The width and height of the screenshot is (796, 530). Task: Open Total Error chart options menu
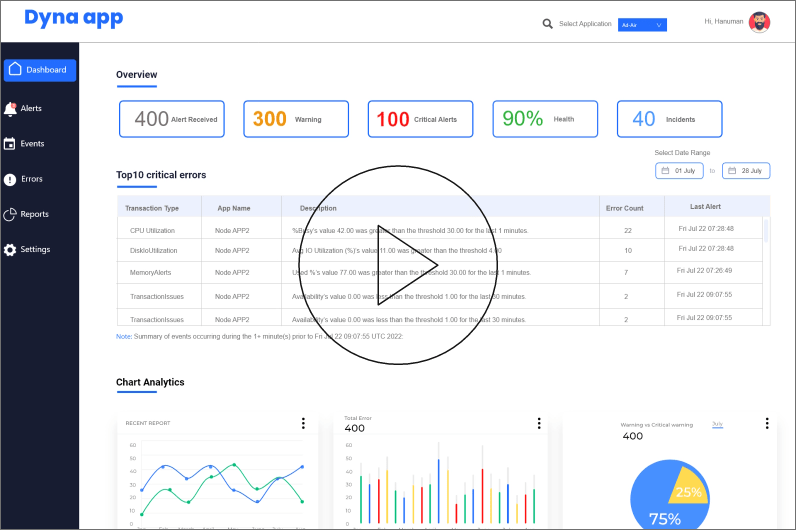tap(539, 423)
